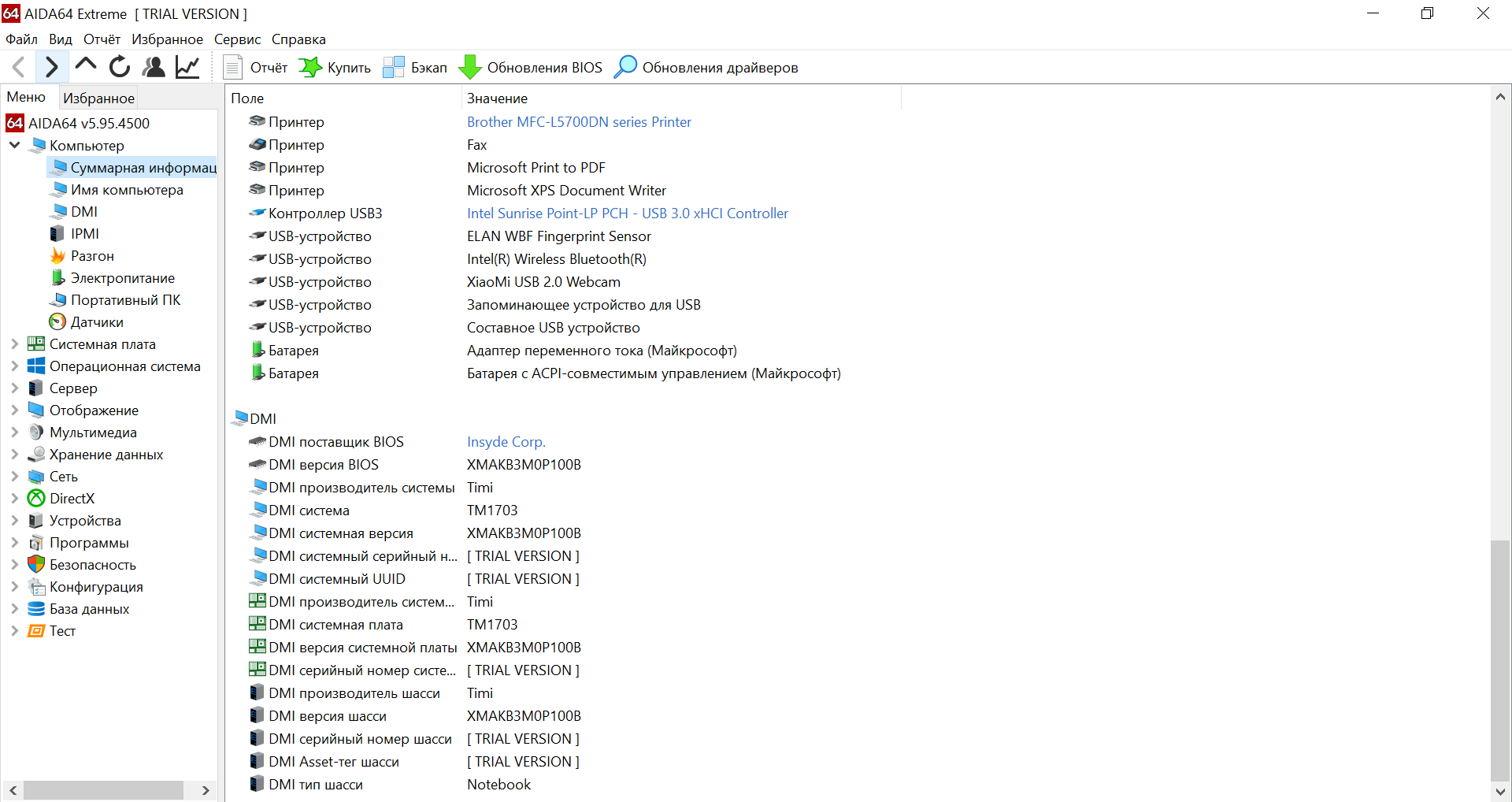Click tree scrollbar left arrow
The image size is (1512, 802).
click(13, 790)
